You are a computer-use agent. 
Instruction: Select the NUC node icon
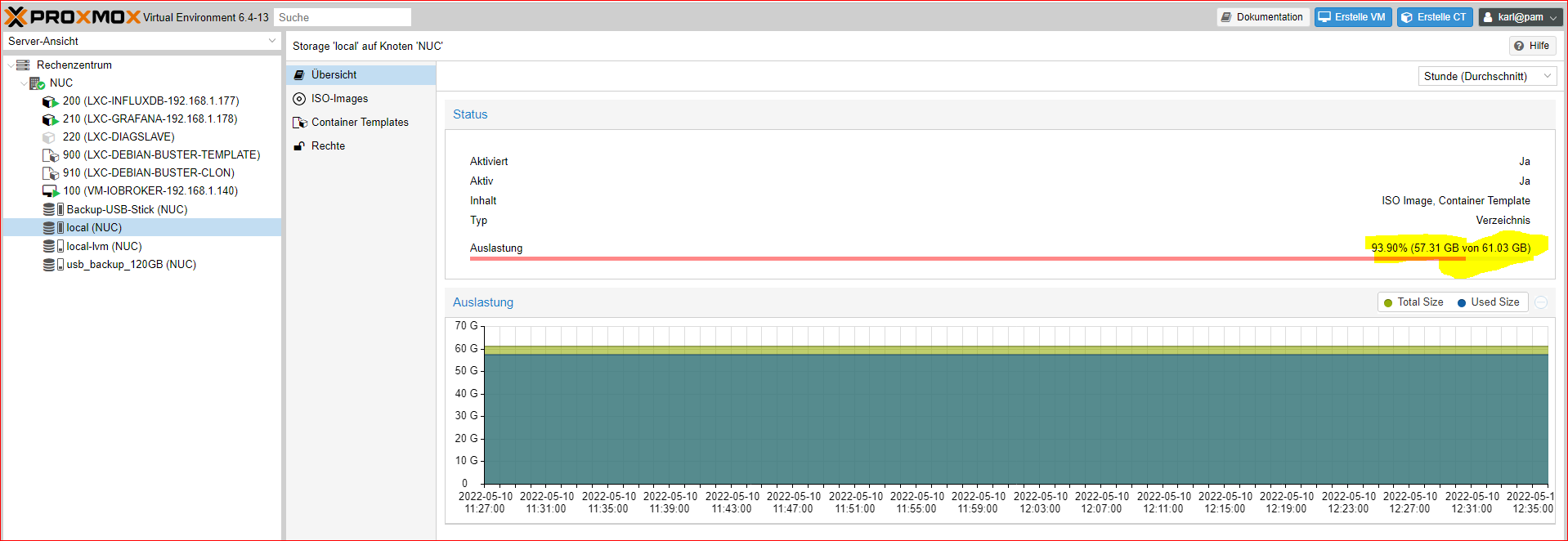click(x=37, y=83)
